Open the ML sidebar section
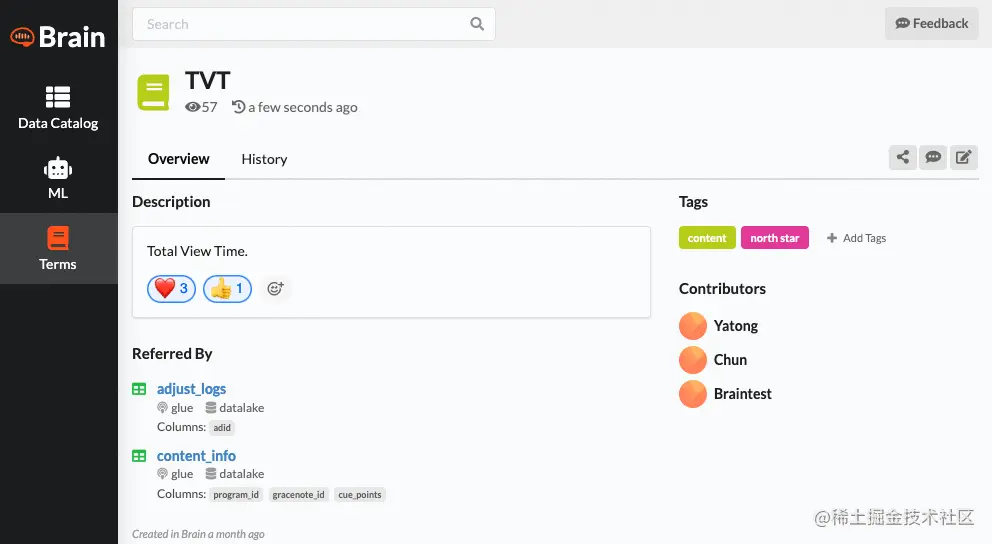The image size is (992, 544). coord(58,178)
